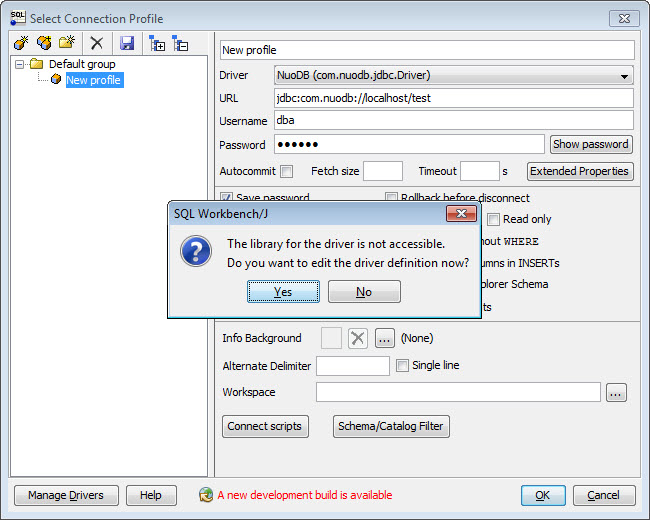Viewport: 650px width, 520px height.
Task: Confirm with the OK button
Action: click(x=543, y=495)
